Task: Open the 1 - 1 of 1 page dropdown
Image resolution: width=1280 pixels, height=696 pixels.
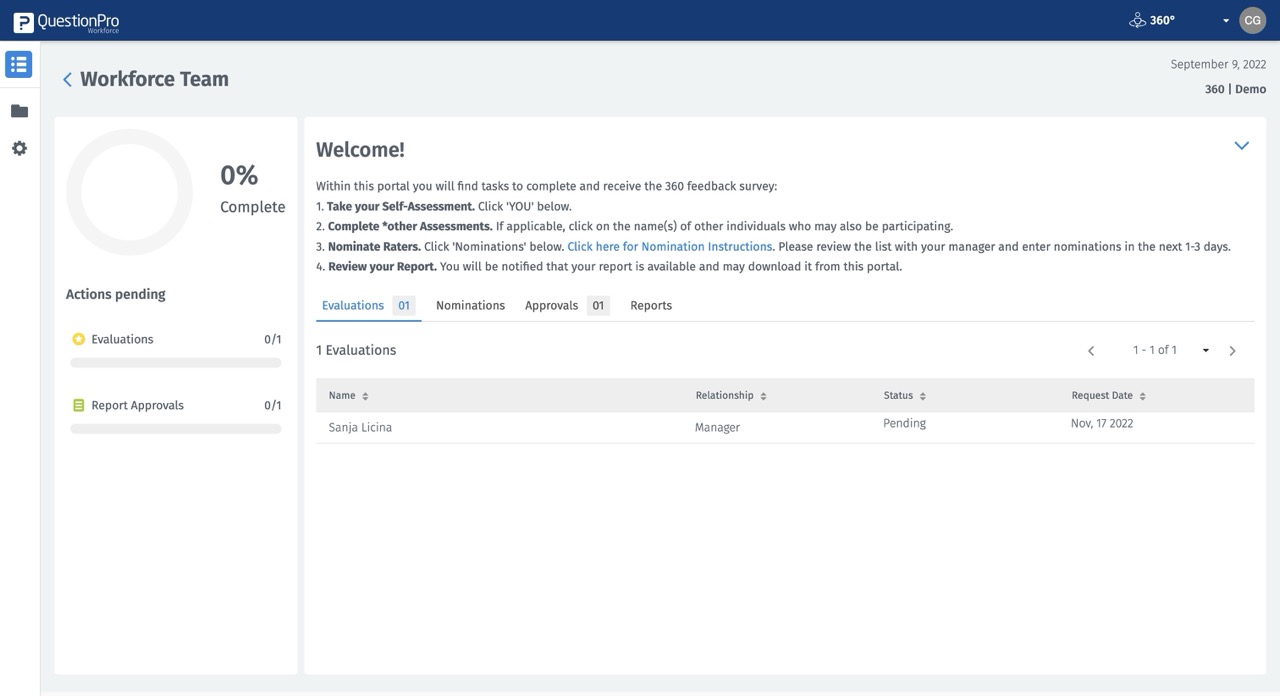Action: (1205, 351)
